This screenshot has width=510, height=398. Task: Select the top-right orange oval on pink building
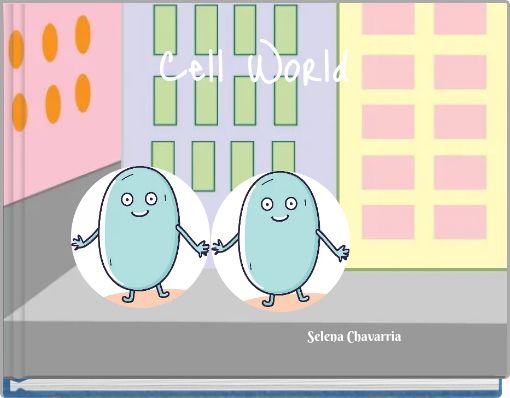(83, 35)
